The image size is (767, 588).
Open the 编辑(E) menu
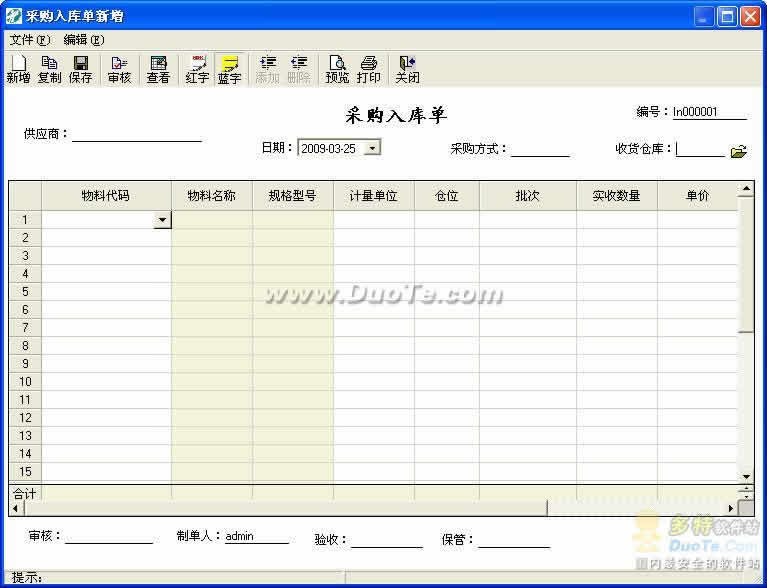coord(84,40)
